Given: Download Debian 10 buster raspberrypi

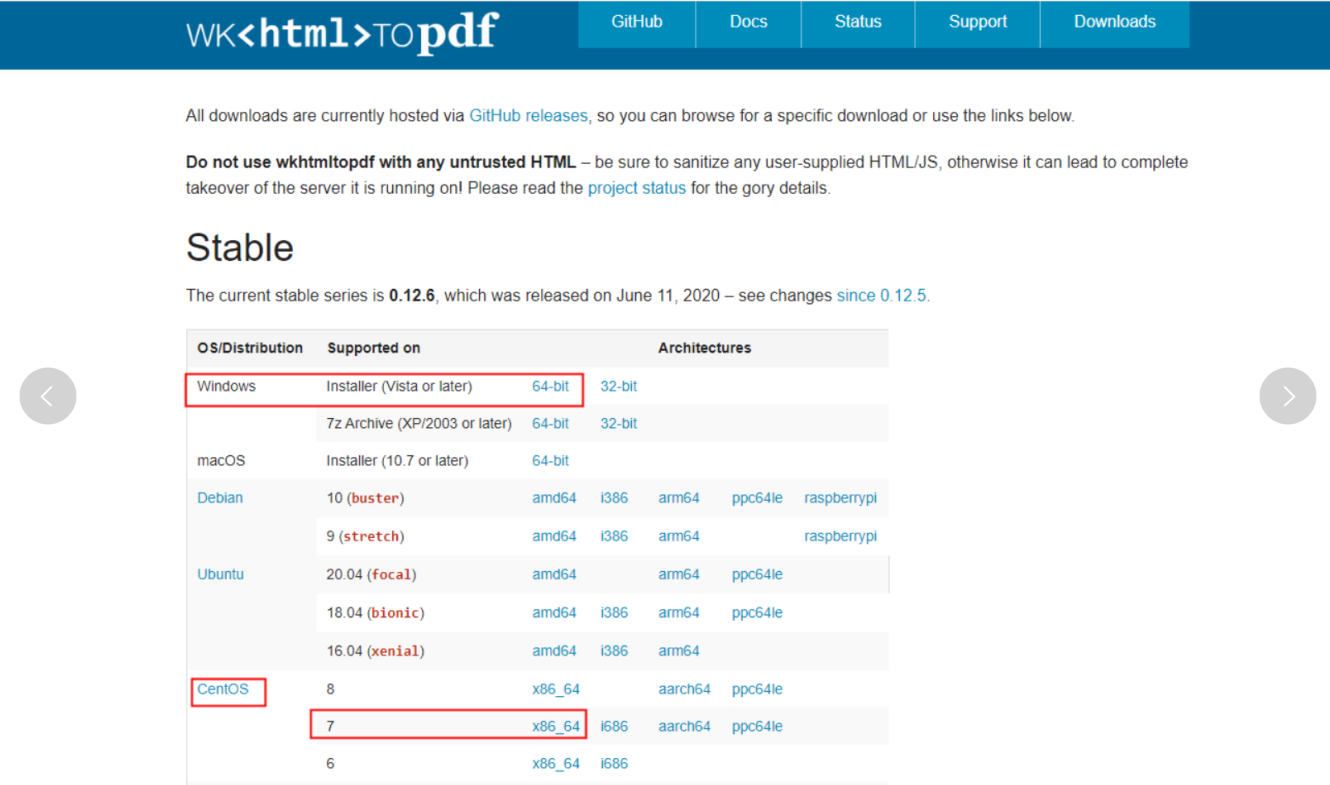Looking at the screenshot, I should point(840,498).
